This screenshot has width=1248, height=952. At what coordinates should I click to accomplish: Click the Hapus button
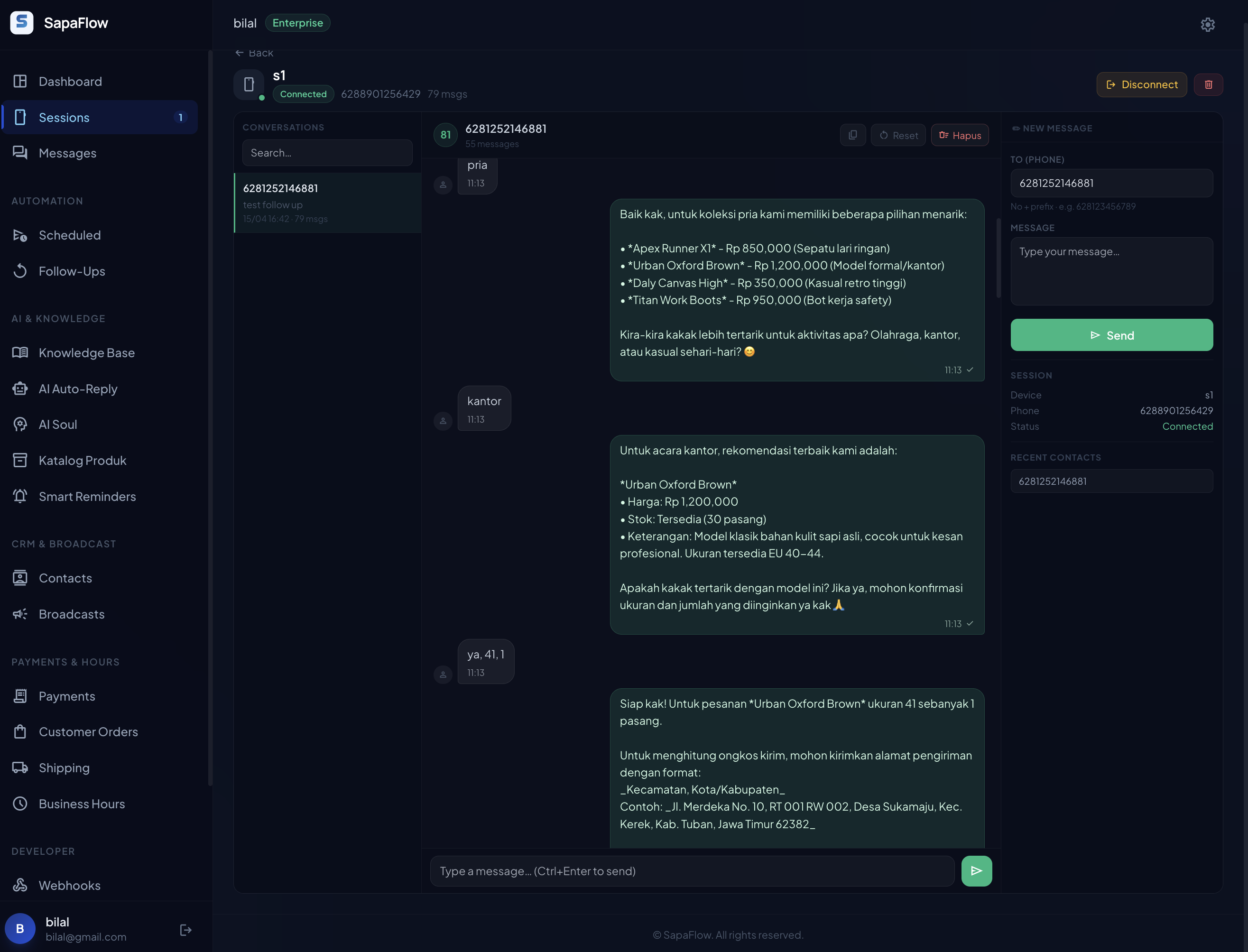(x=960, y=135)
